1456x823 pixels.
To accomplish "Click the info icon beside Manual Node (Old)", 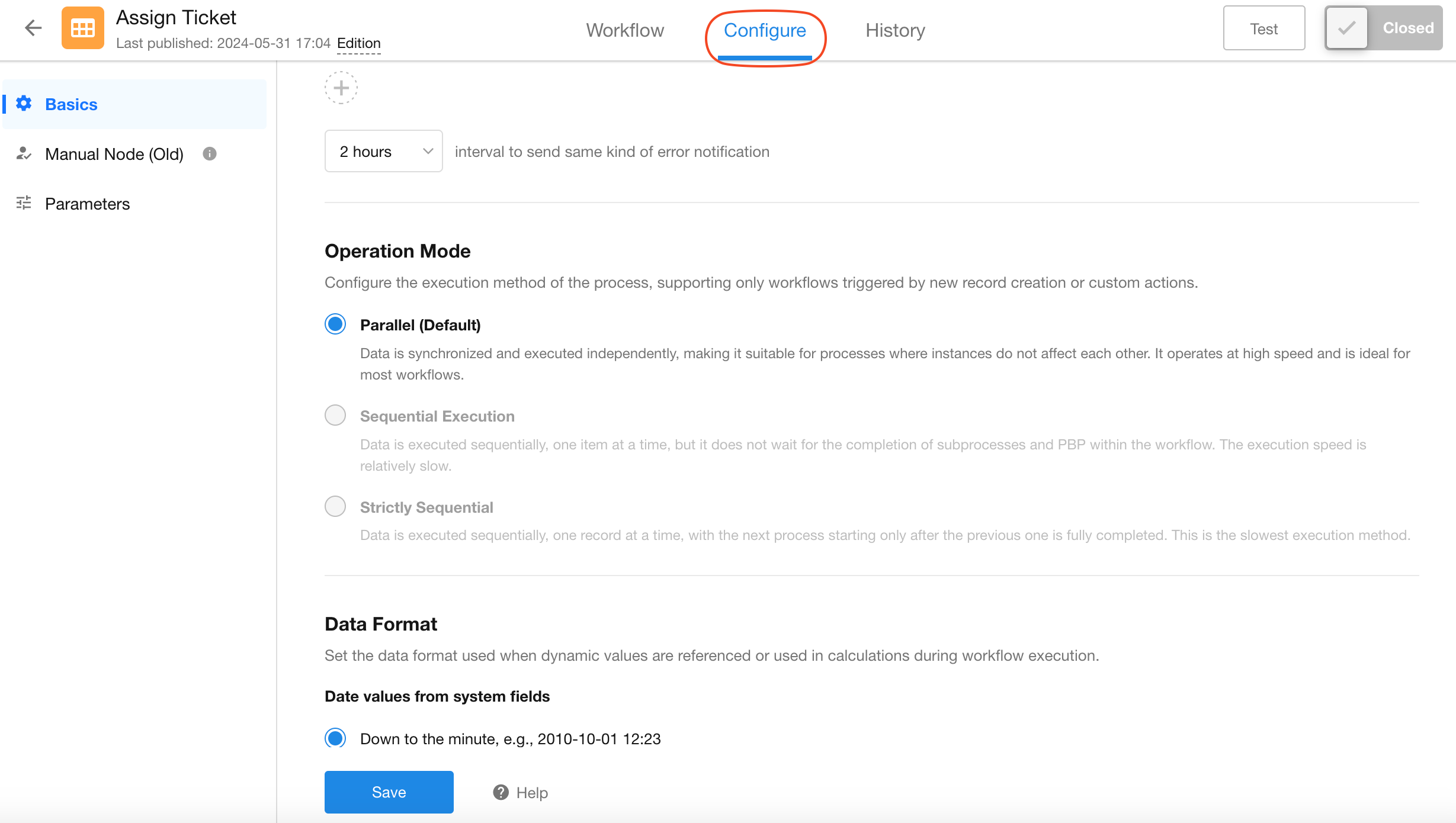I will 210,154.
